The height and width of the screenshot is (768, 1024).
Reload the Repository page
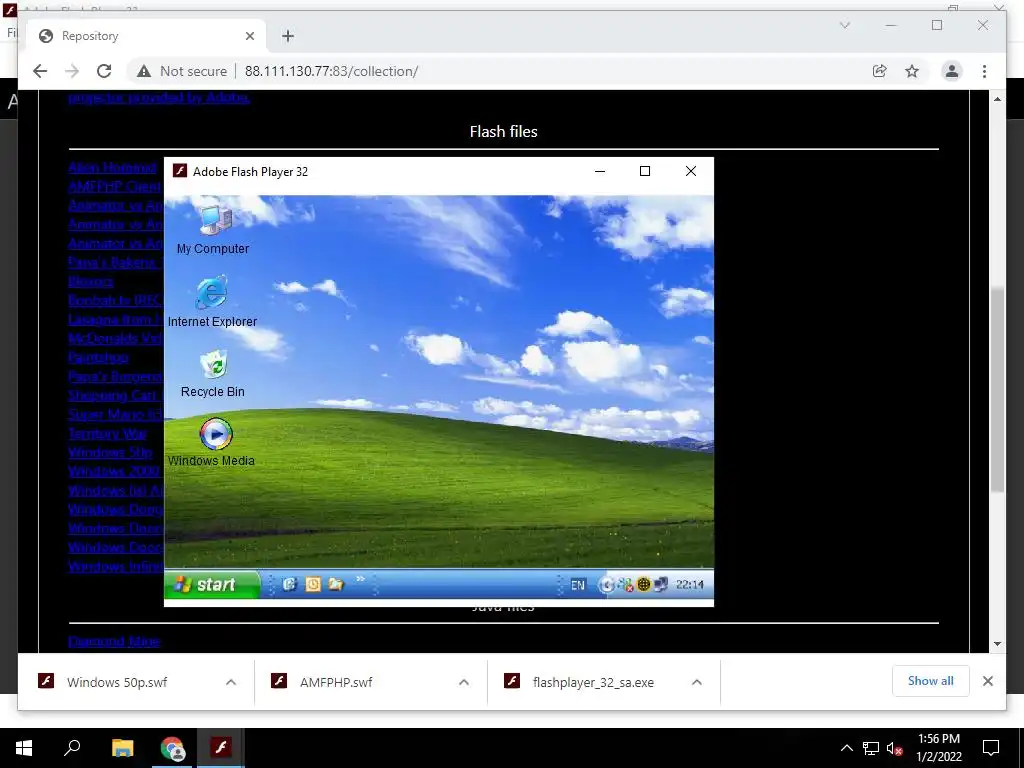click(104, 71)
